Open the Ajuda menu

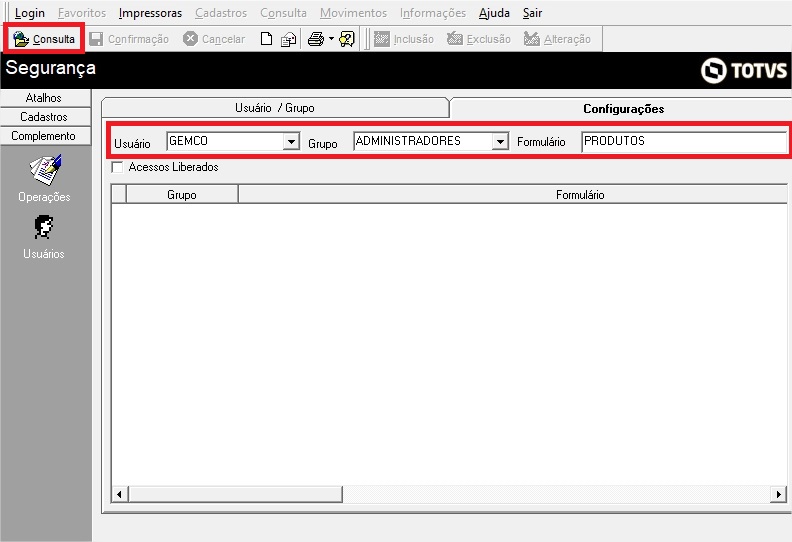494,13
